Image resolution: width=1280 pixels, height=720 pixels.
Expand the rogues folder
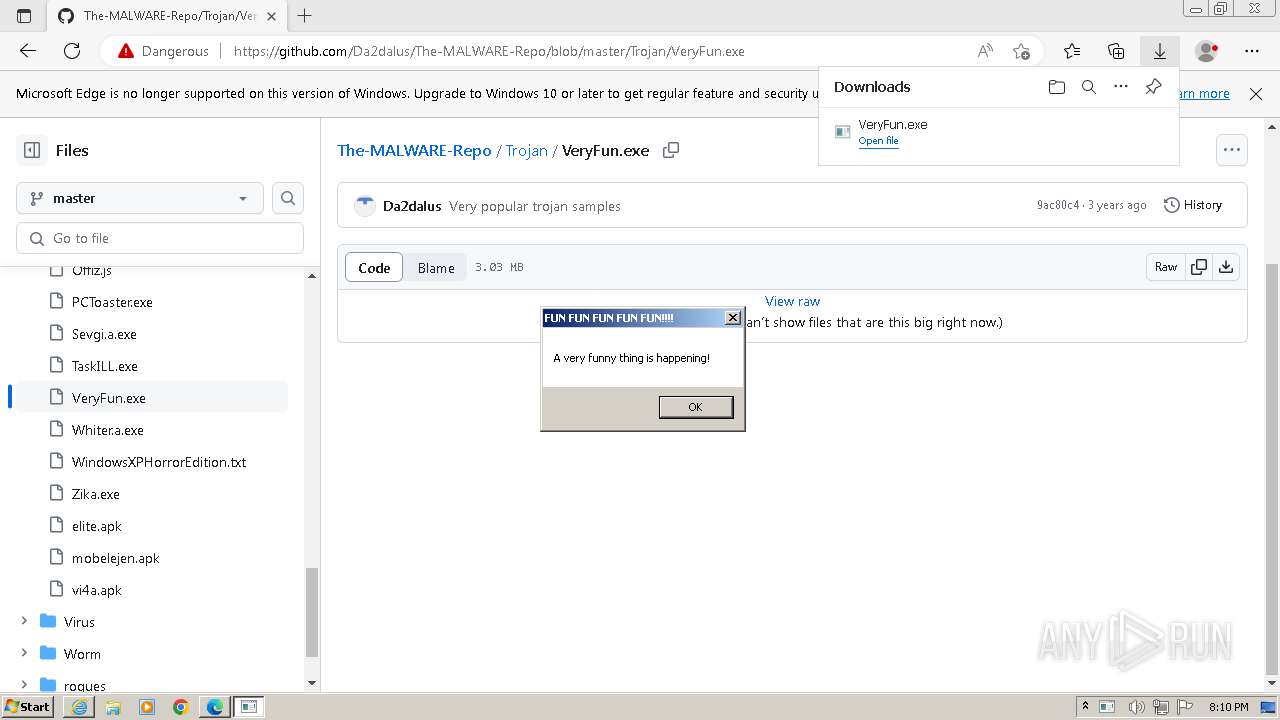(24, 685)
